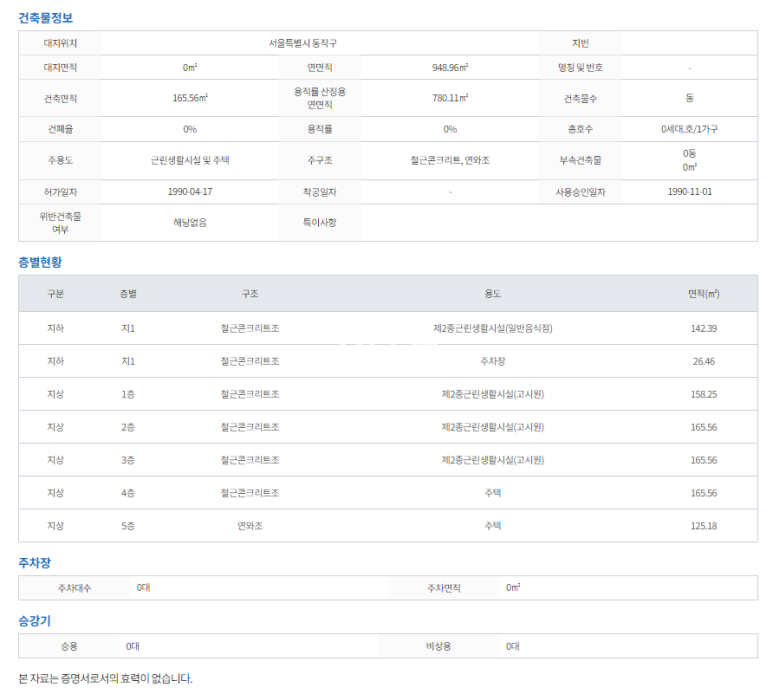
Task: Click the 면적(㎡) column header
Action: [703, 294]
